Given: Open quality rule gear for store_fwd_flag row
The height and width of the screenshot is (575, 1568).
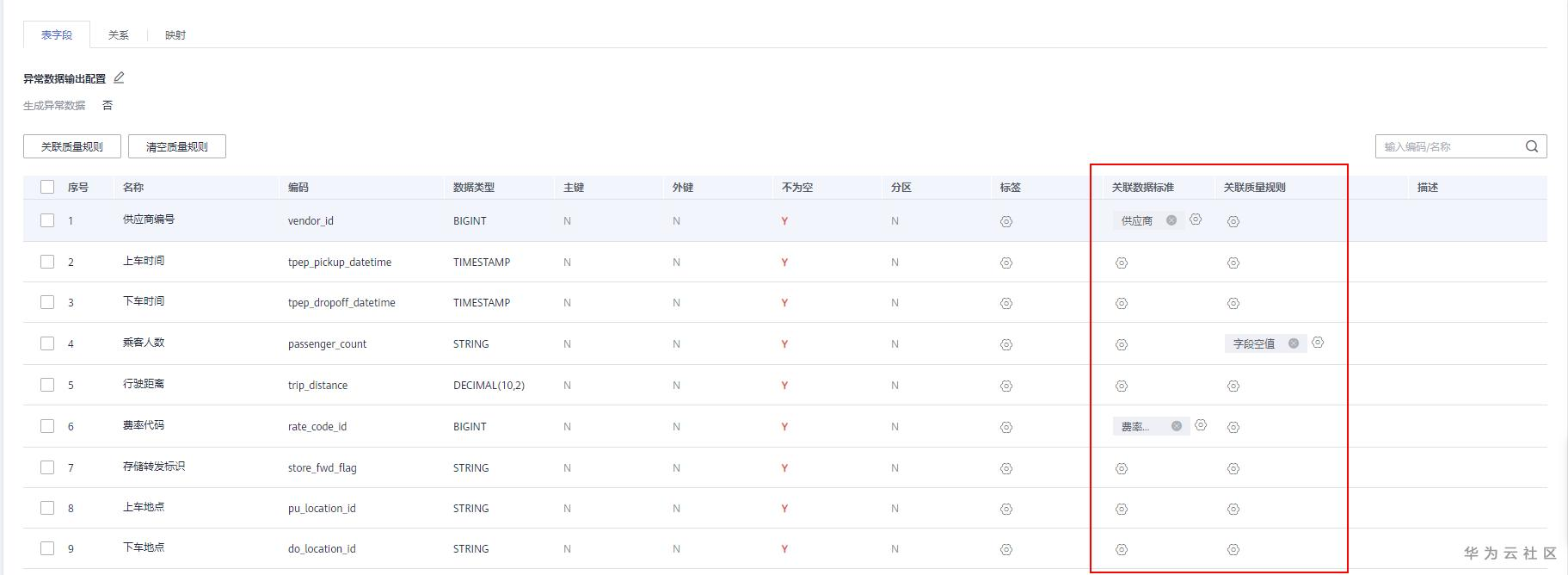Looking at the screenshot, I should pos(1233,468).
